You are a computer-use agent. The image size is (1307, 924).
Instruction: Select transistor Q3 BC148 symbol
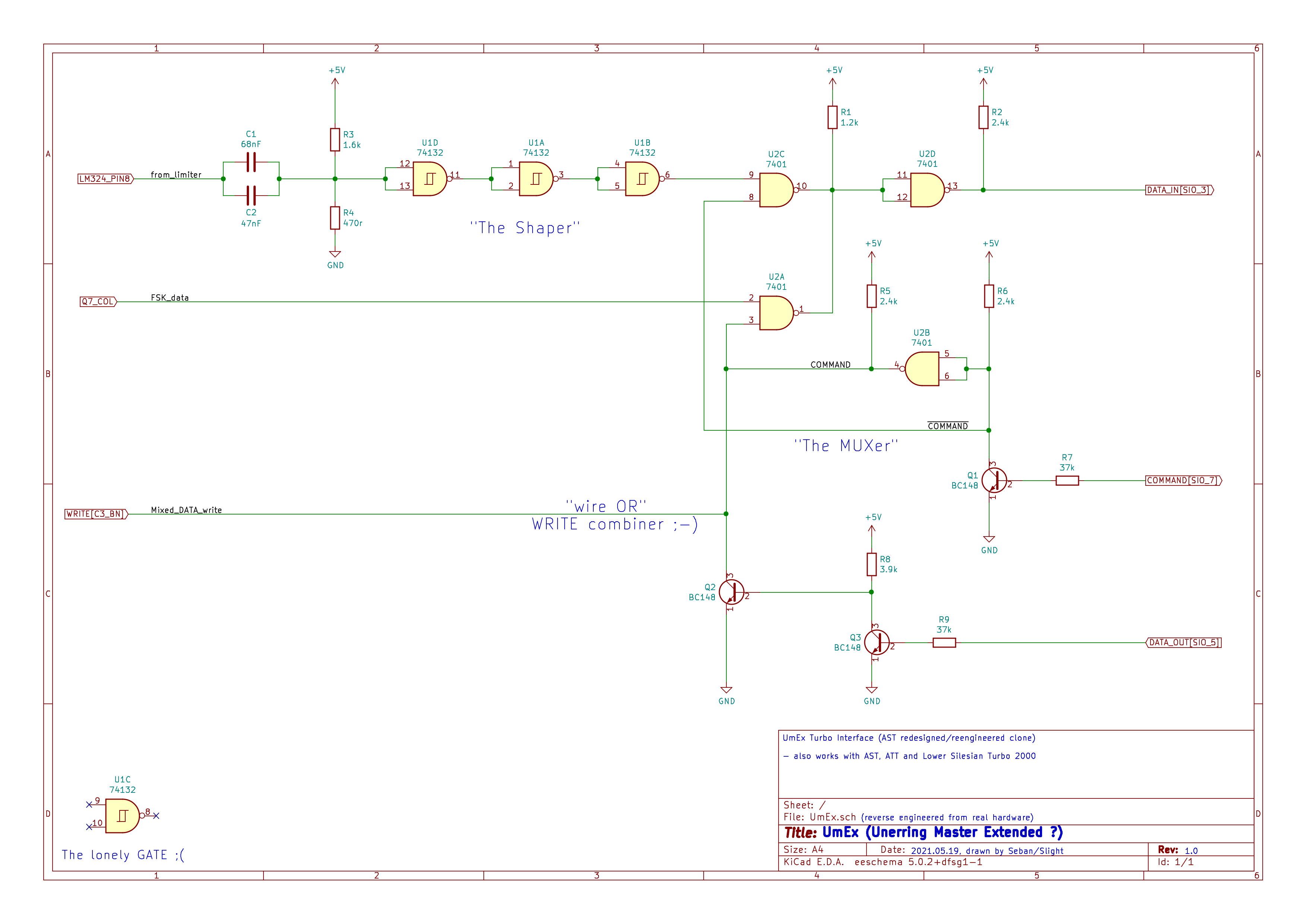tap(877, 642)
